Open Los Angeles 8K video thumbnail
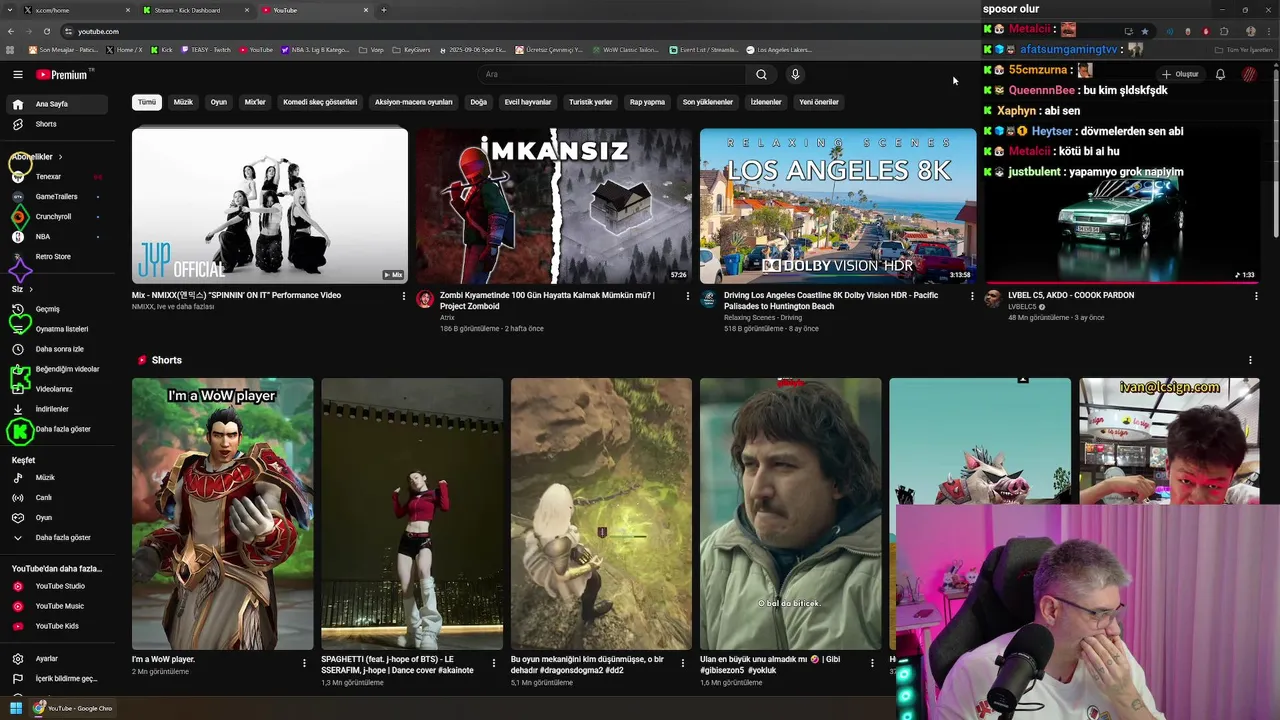The height and width of the screenshot is (720, 1280). (x=838, y=206)
